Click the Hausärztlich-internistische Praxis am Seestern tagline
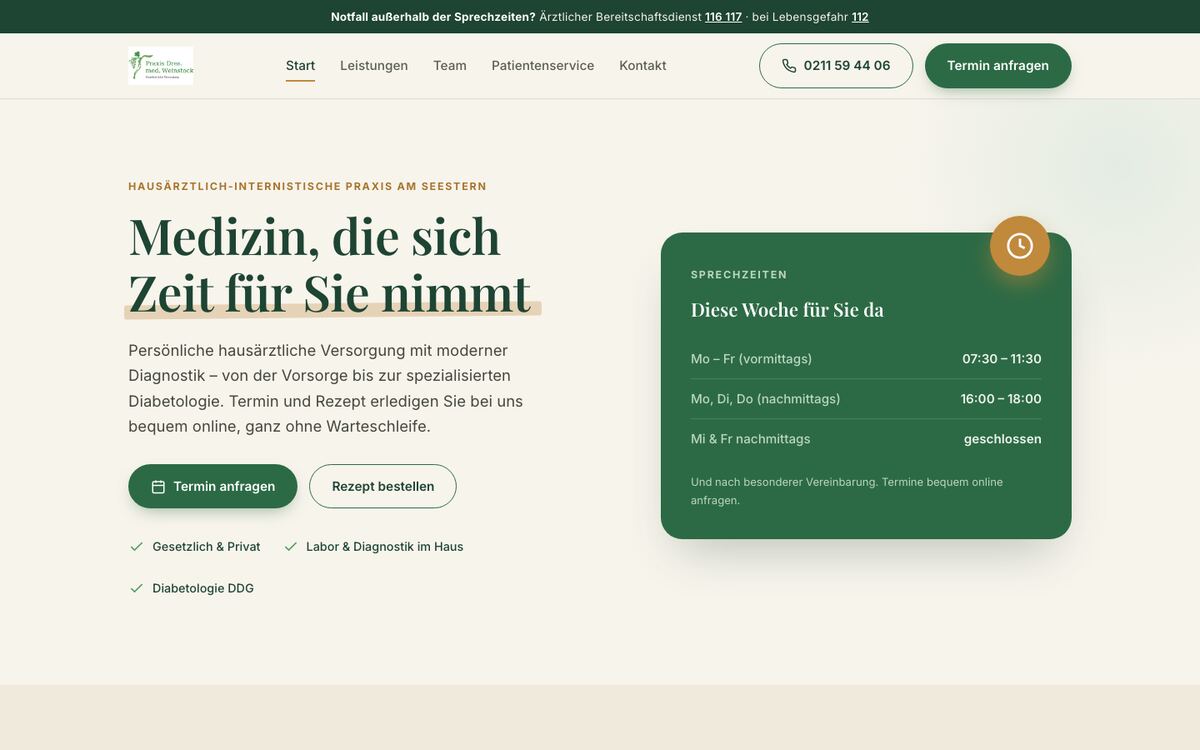Image resolution: width=1200 pixels, height=750 pixels. [x=308, y=186]
